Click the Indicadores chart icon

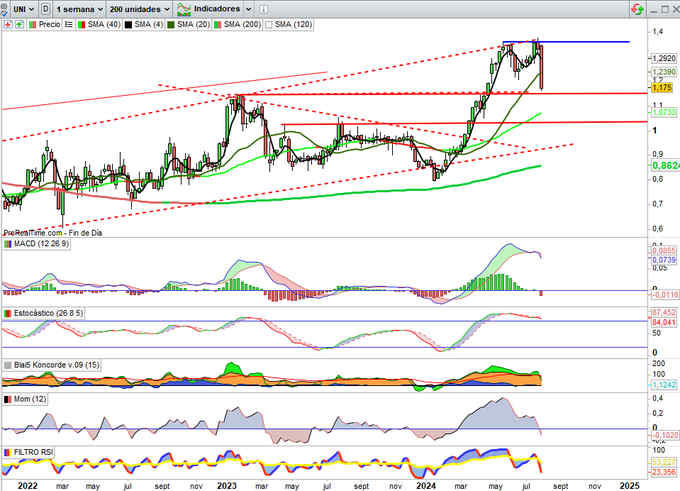point(184,9)
